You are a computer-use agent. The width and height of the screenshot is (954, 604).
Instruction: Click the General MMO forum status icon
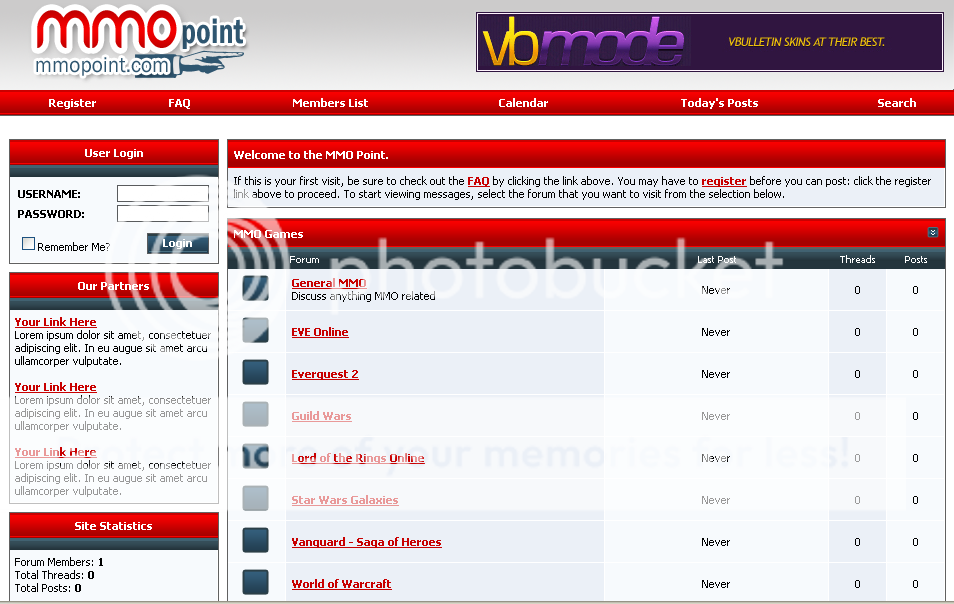pos(256,288)
